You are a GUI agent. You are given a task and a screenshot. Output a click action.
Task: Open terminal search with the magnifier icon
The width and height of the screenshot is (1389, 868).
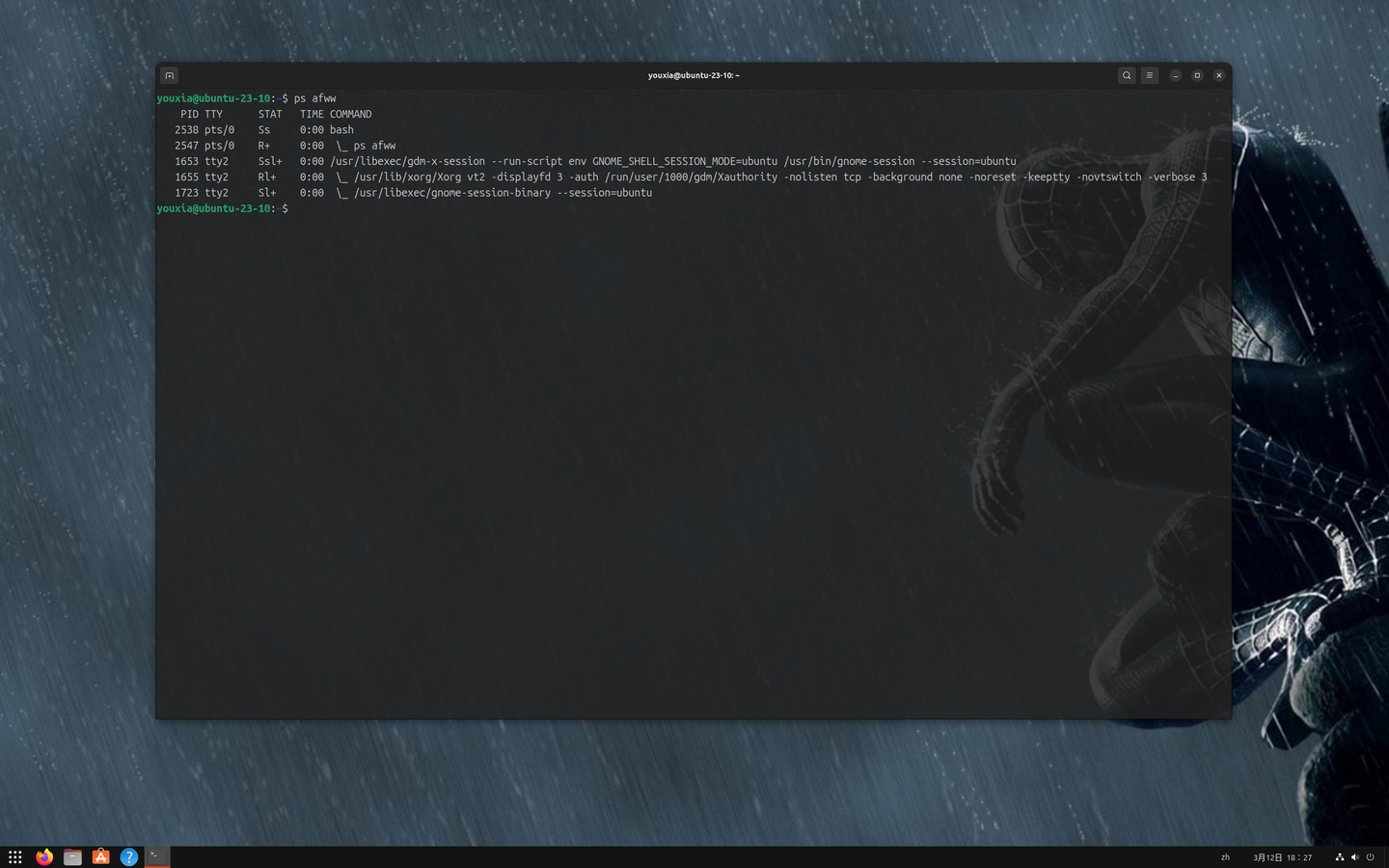coord(1126,74)
